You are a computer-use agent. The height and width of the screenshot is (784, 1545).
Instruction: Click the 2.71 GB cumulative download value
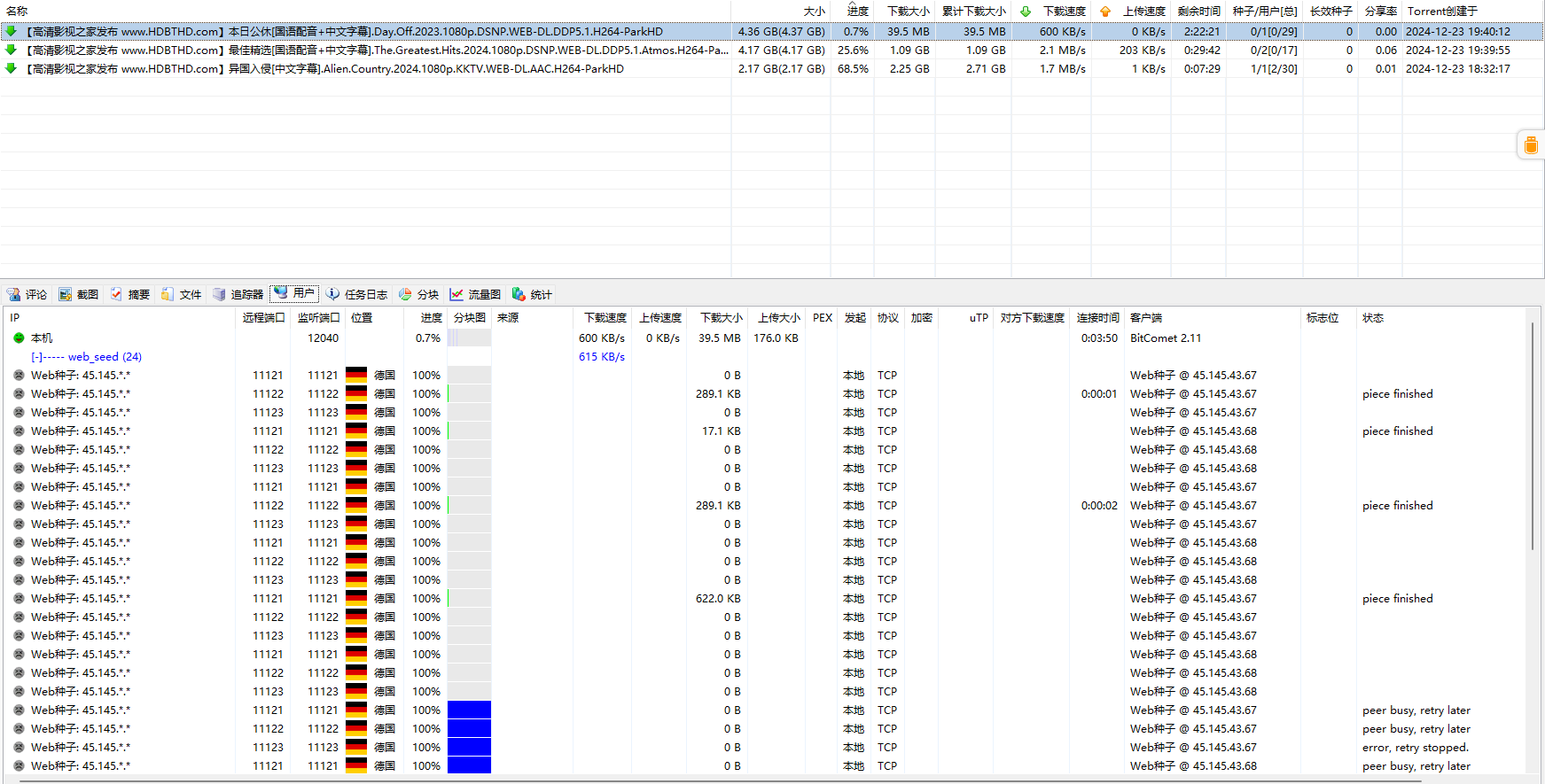(x=986, y=68)
